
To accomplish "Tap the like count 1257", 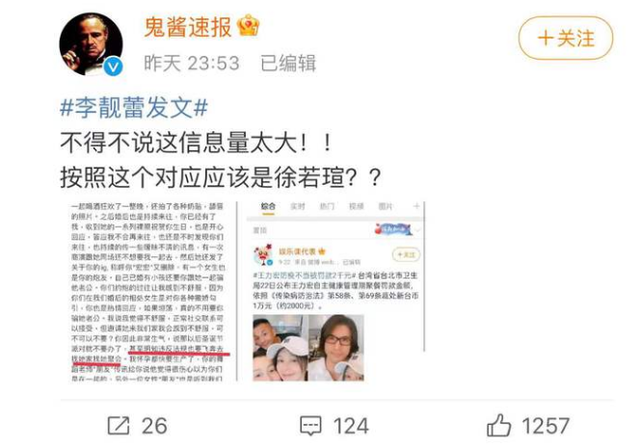I will 546,426.
